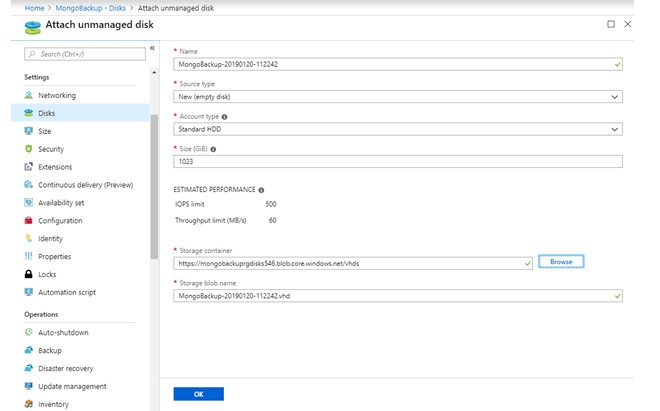Open the Source type dropdown
Viewport: 660px width, 411px height.
pos(398,97)
